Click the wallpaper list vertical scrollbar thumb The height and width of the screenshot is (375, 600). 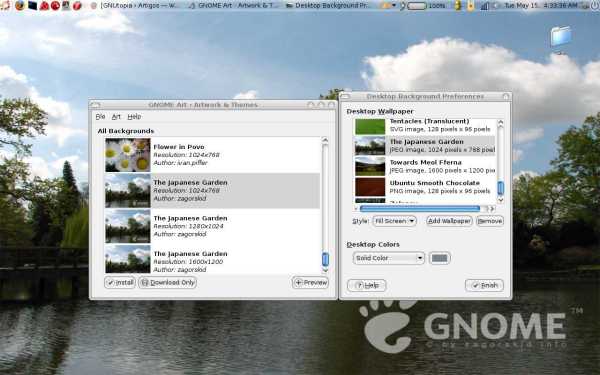[500, 188]
